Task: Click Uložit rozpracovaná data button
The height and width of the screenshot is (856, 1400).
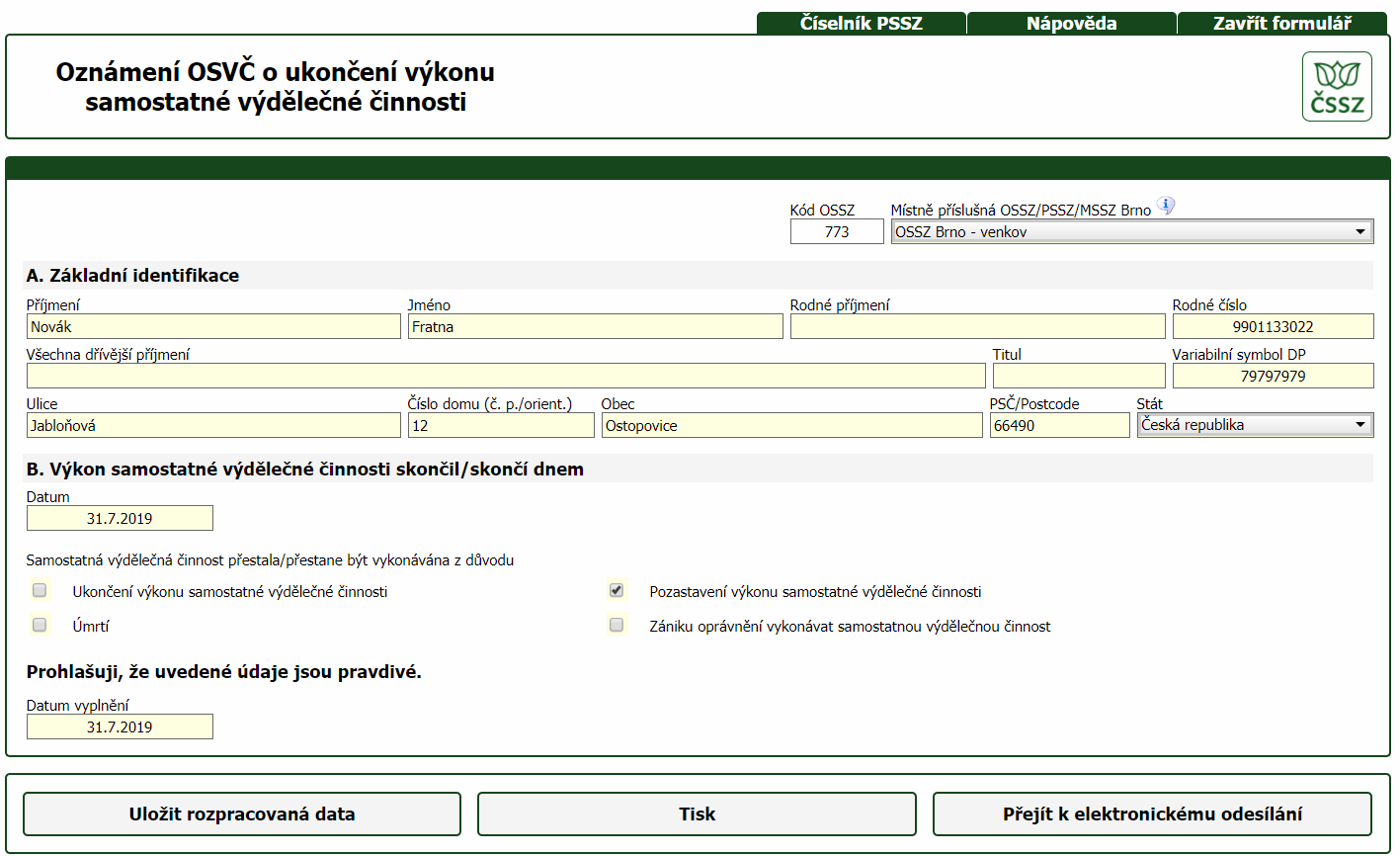Action: coord(242,814)
